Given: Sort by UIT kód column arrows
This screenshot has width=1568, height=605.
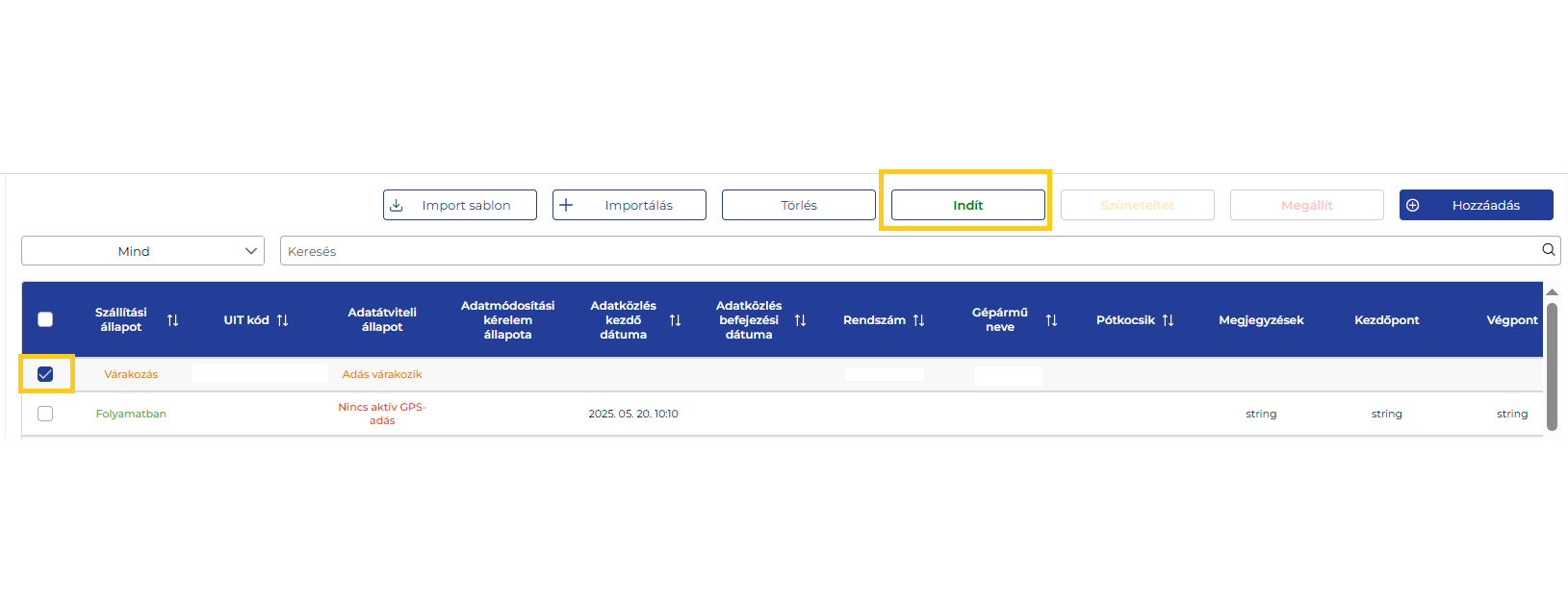Looking at the screenshot, I should (x=282, y=320).
